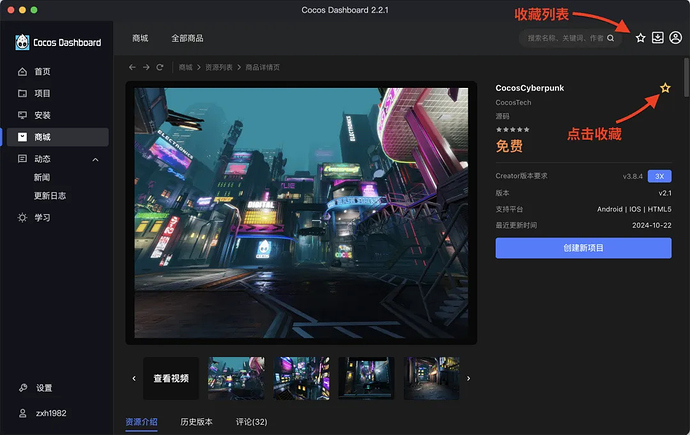Image resolution: width=690 pixels, height=435 pixels.
Task: Show previous thumbnails with left chevron
Action: click(x=134, y=378)
